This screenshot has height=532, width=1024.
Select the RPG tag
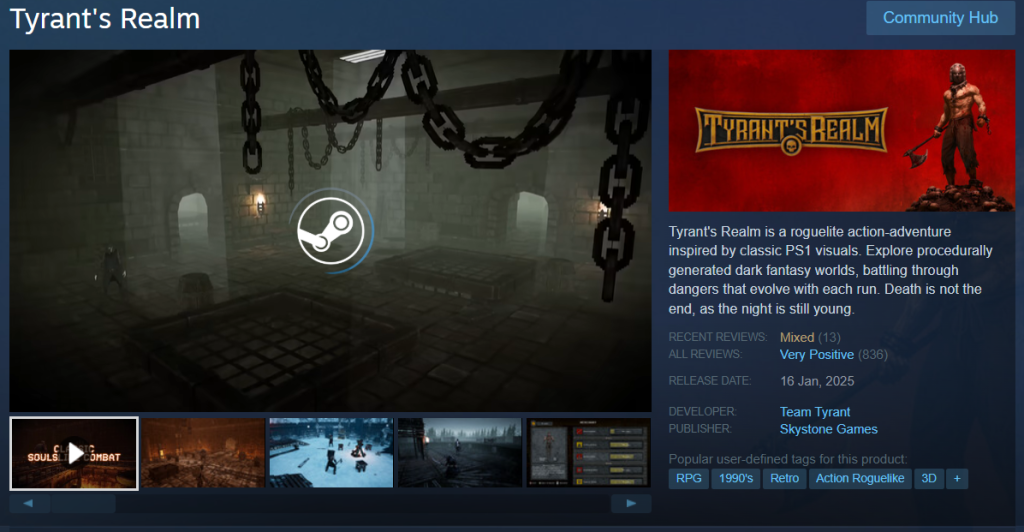point(688,478)
